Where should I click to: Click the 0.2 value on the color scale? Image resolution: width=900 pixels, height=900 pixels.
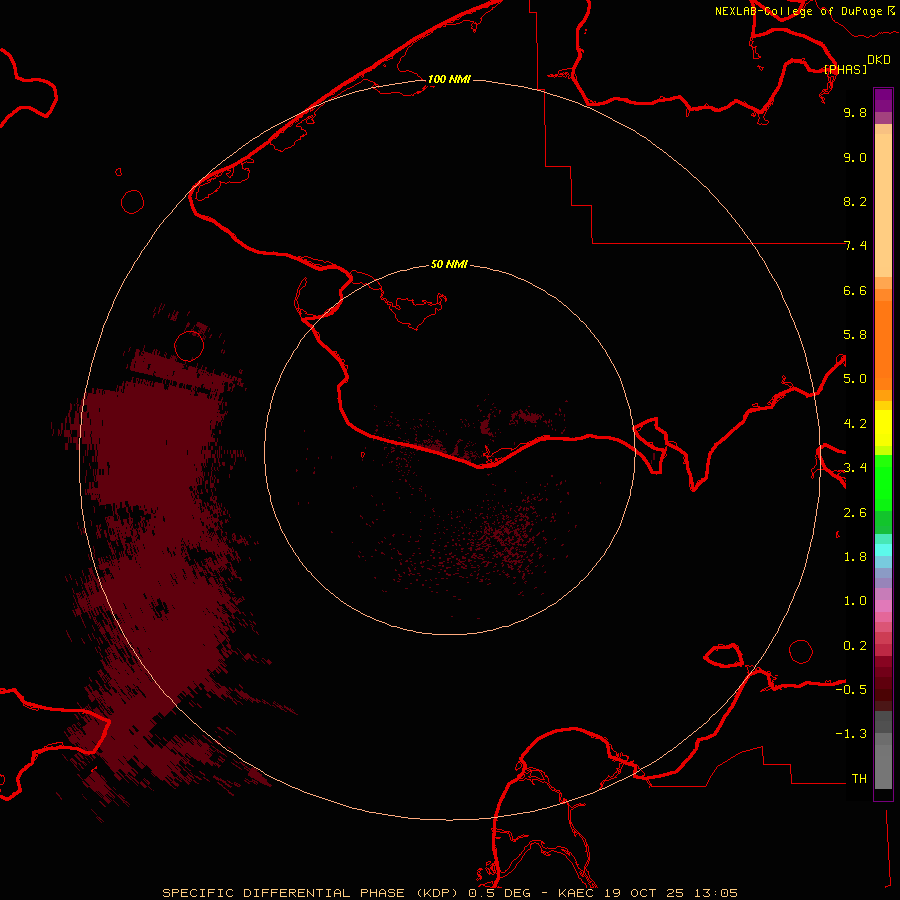click(855, 646)
